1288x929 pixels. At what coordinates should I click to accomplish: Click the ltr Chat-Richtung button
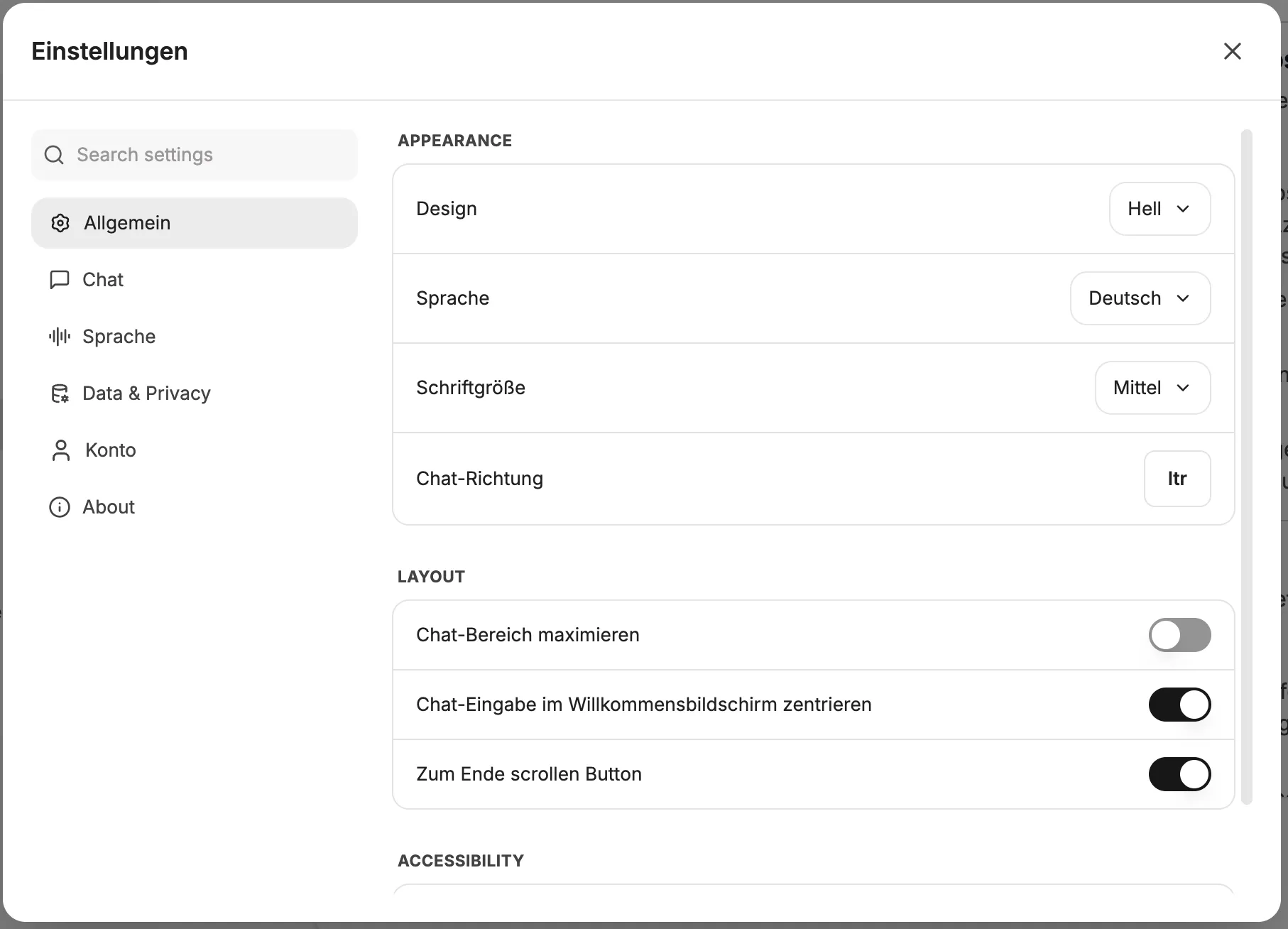1177,479
